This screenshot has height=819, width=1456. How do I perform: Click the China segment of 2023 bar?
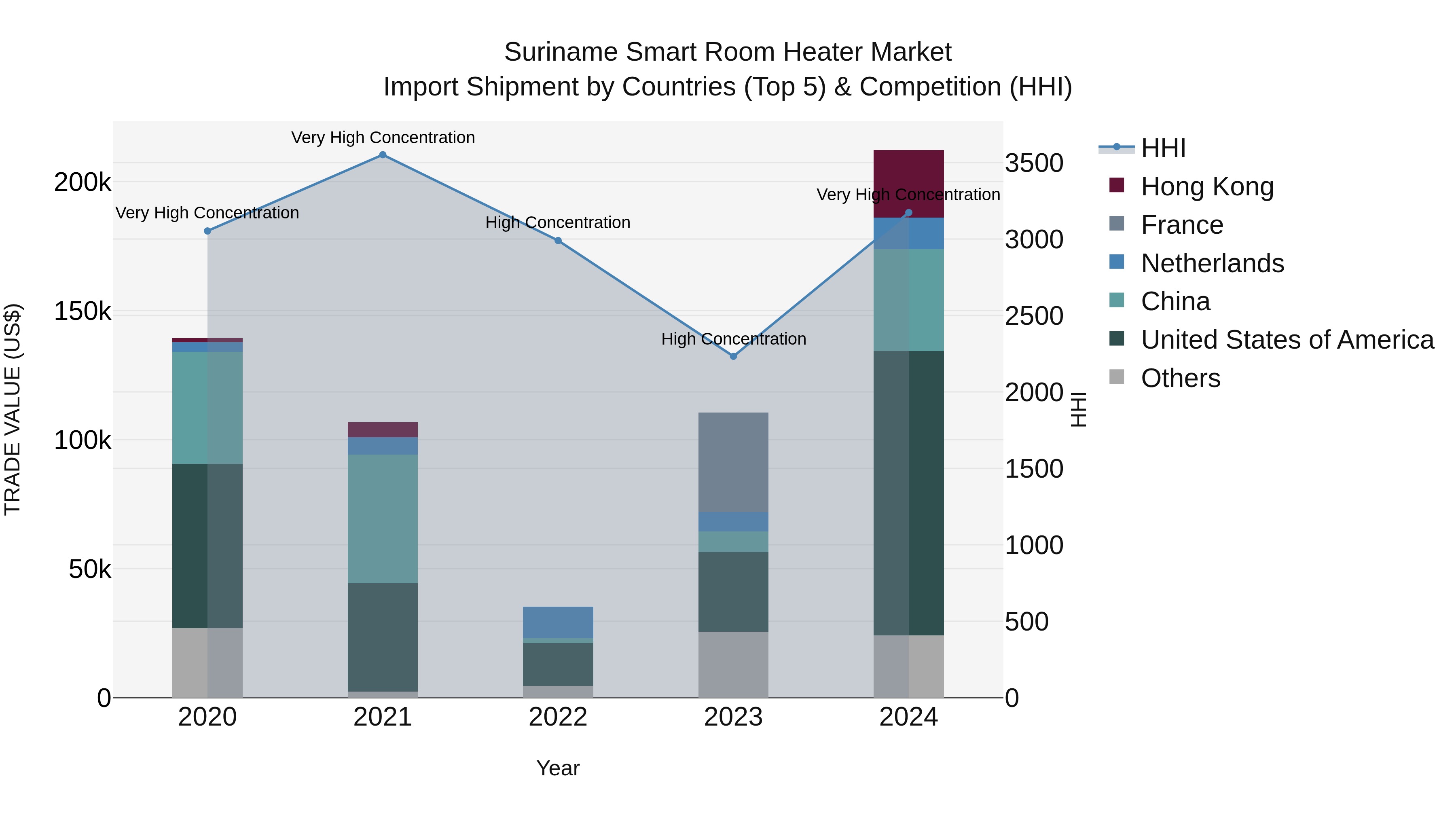pyautogui.click(x=734, y=542)
